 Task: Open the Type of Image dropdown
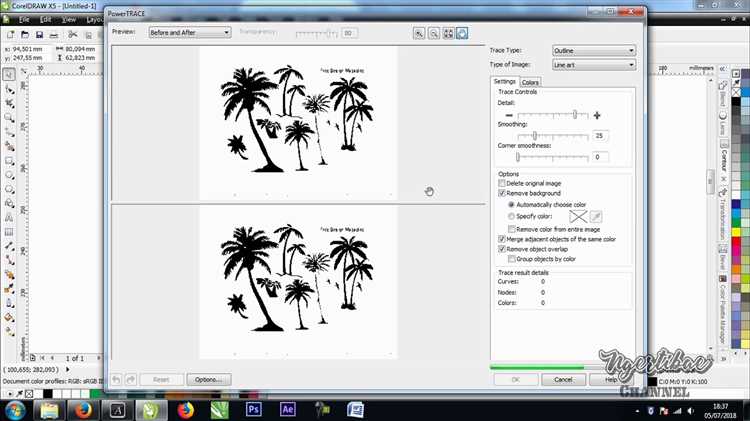point(594,65)
